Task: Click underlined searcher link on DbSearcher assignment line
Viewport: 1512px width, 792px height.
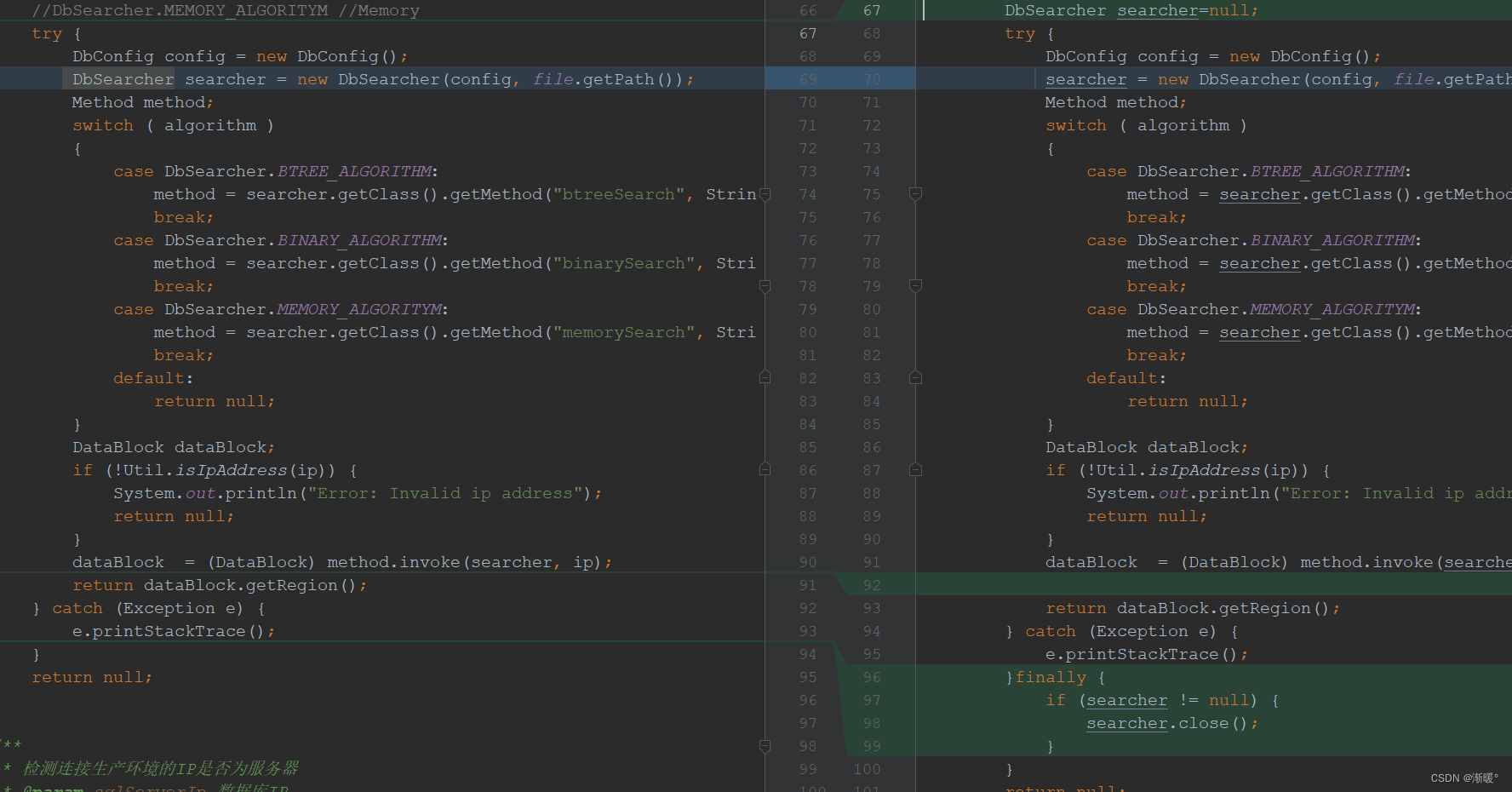Action: [x=1086, y=79]
